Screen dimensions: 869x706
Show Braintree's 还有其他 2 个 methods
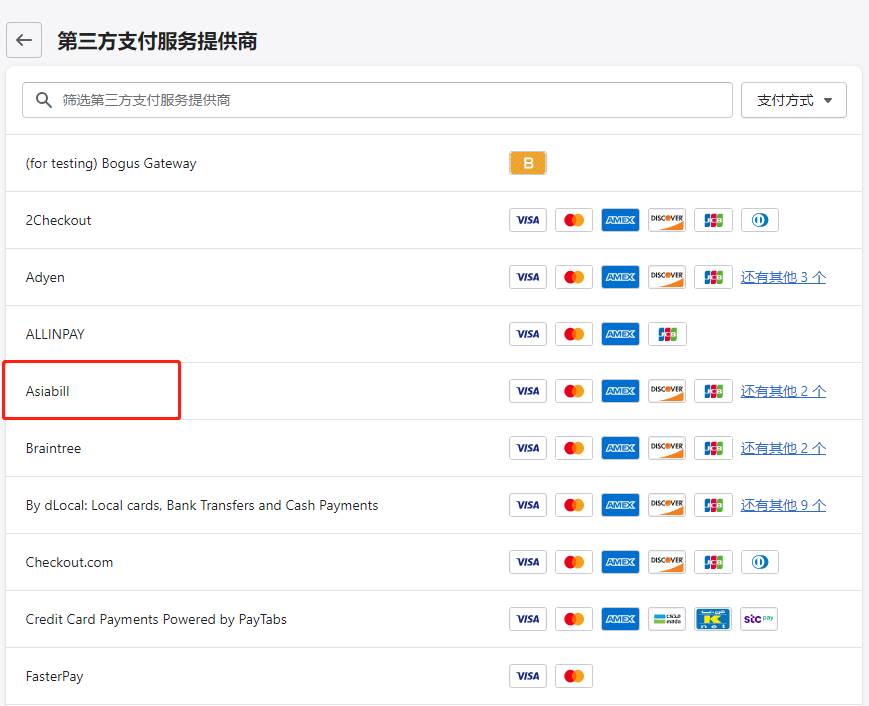pos(783,448)
